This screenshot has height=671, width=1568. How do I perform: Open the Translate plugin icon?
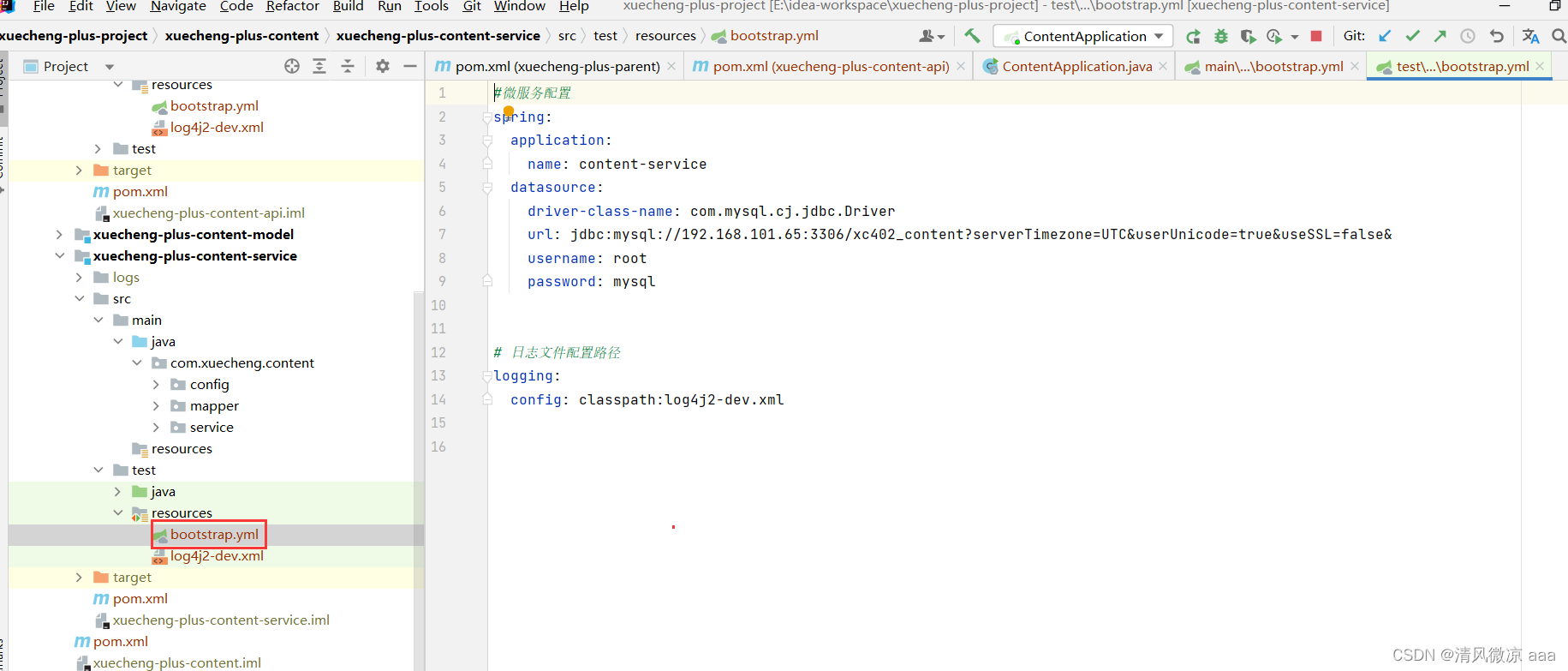click(x=1531, y=36)
